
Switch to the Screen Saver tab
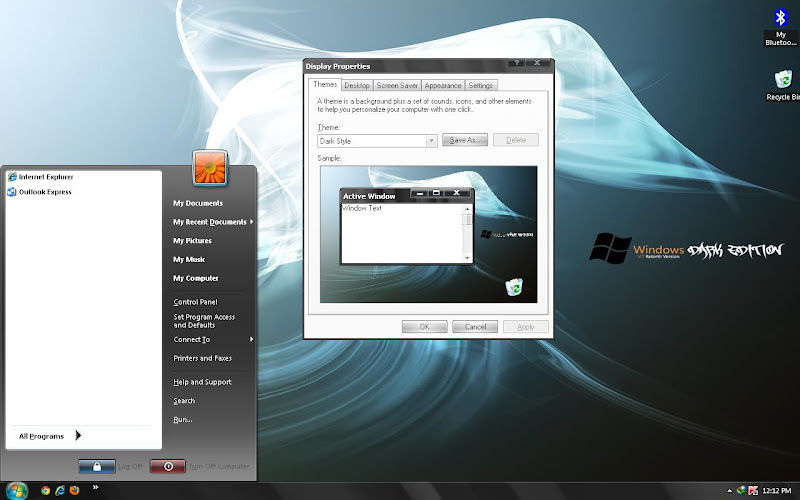[397, 86]
